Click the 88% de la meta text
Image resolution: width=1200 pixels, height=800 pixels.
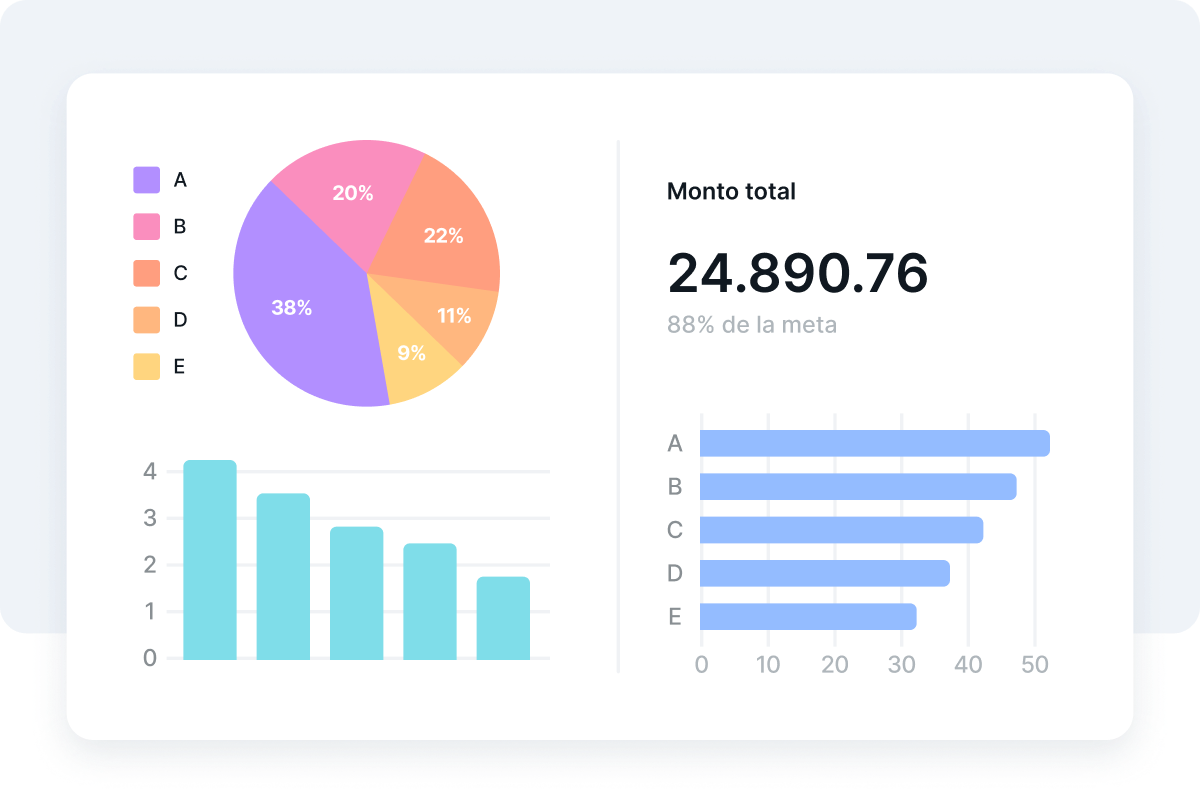coord(751,325)
